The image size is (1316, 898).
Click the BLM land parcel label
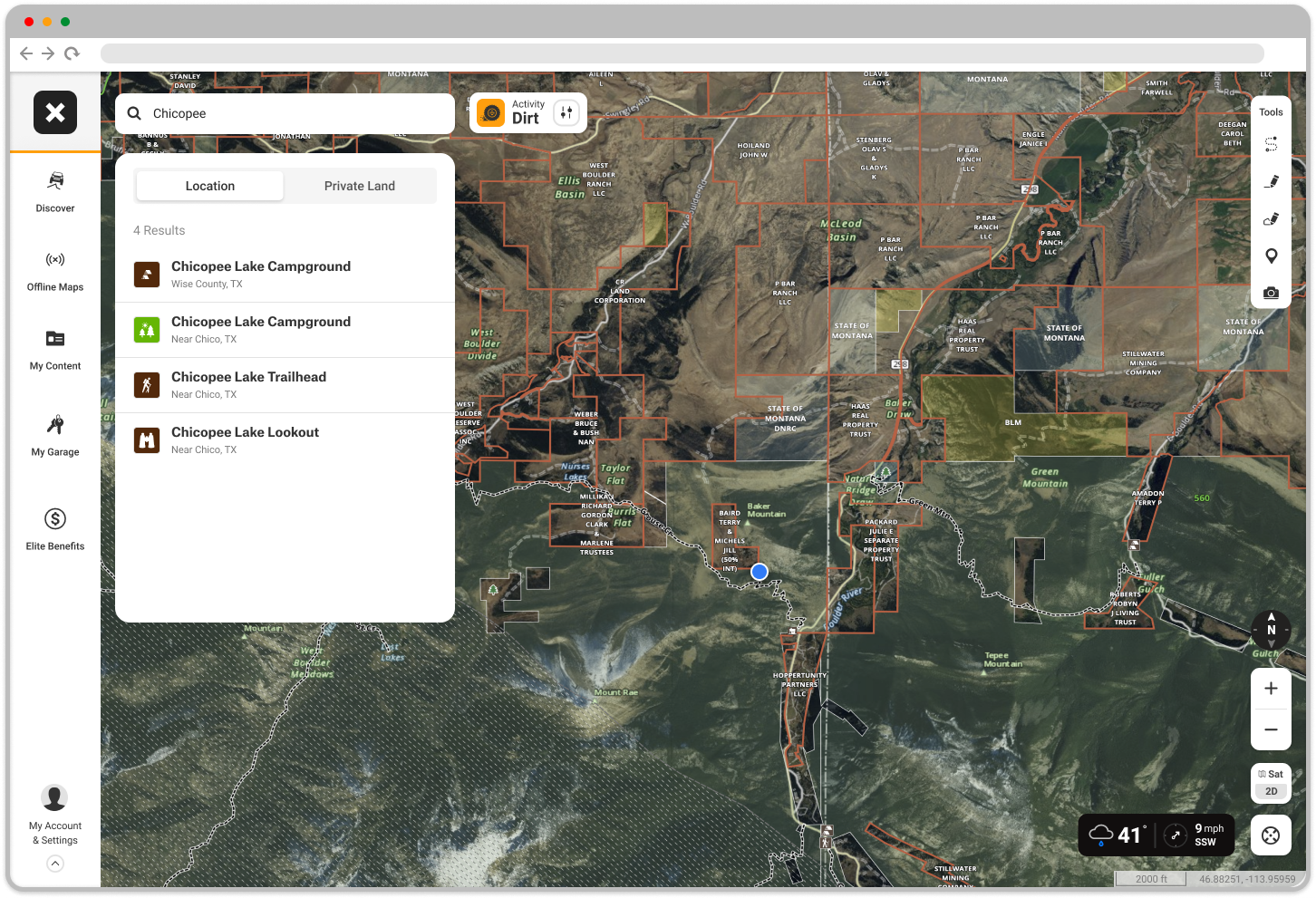pos(1013,422)
